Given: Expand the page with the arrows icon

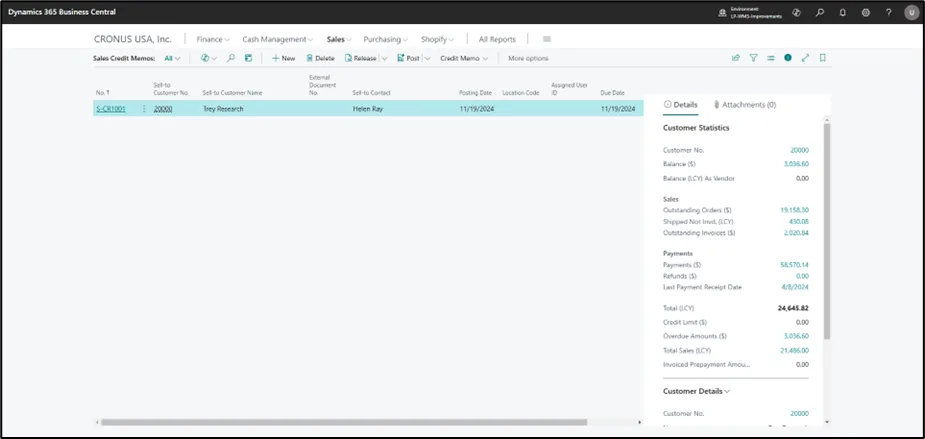Looking at the screenshot, I should click(x=805, y=58).
